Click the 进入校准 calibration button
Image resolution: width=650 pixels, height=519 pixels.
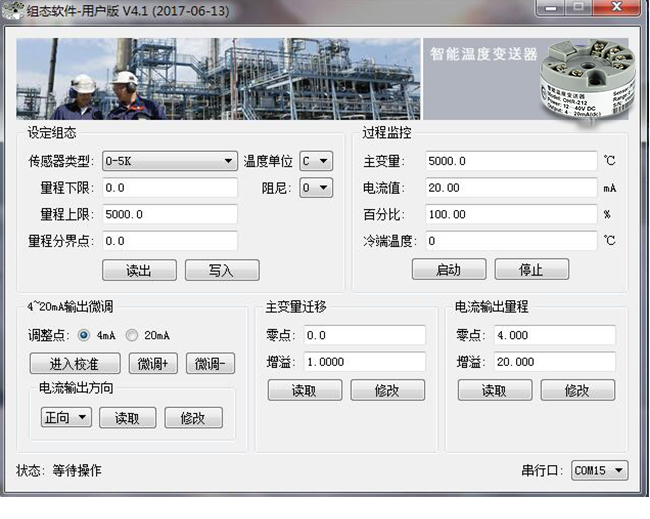75,364
